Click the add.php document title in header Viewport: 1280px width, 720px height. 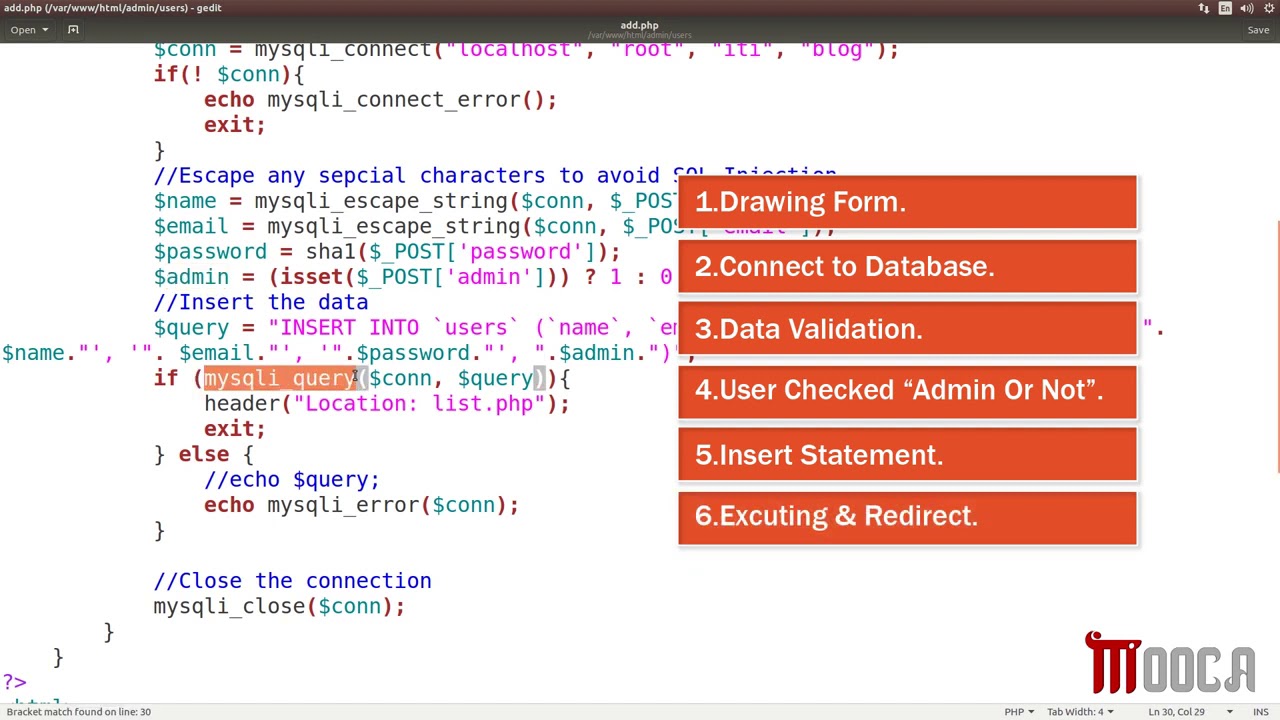(639, 25)
